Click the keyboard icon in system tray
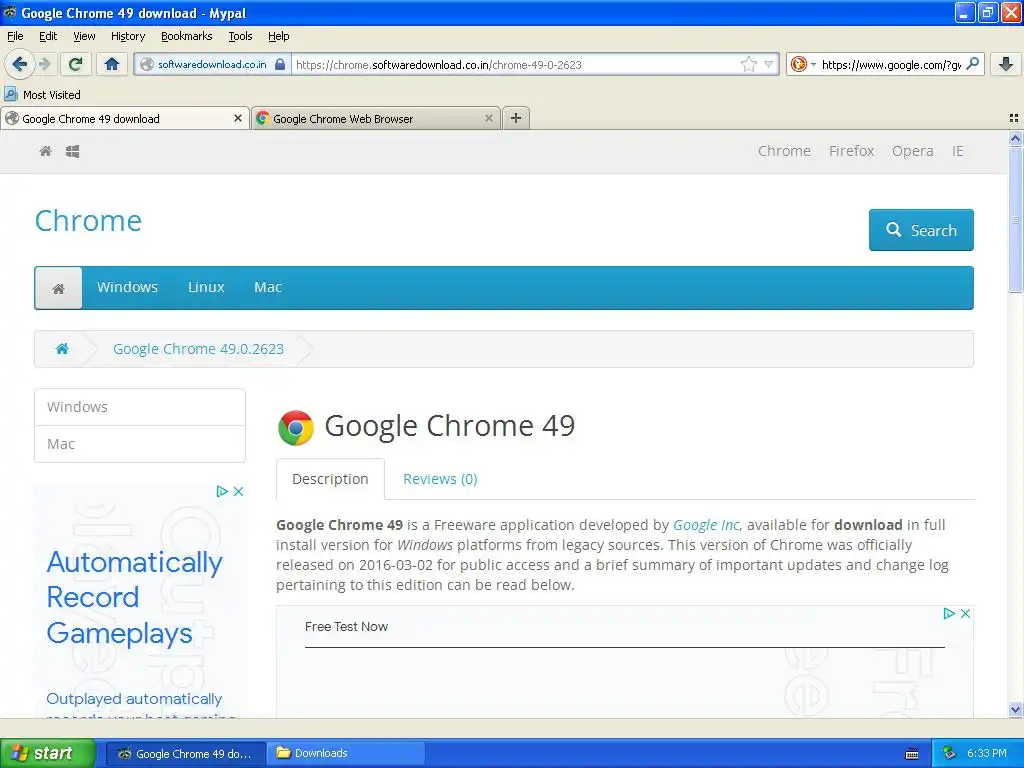The width and height of the screenshot is (1024, 768). 912,754
